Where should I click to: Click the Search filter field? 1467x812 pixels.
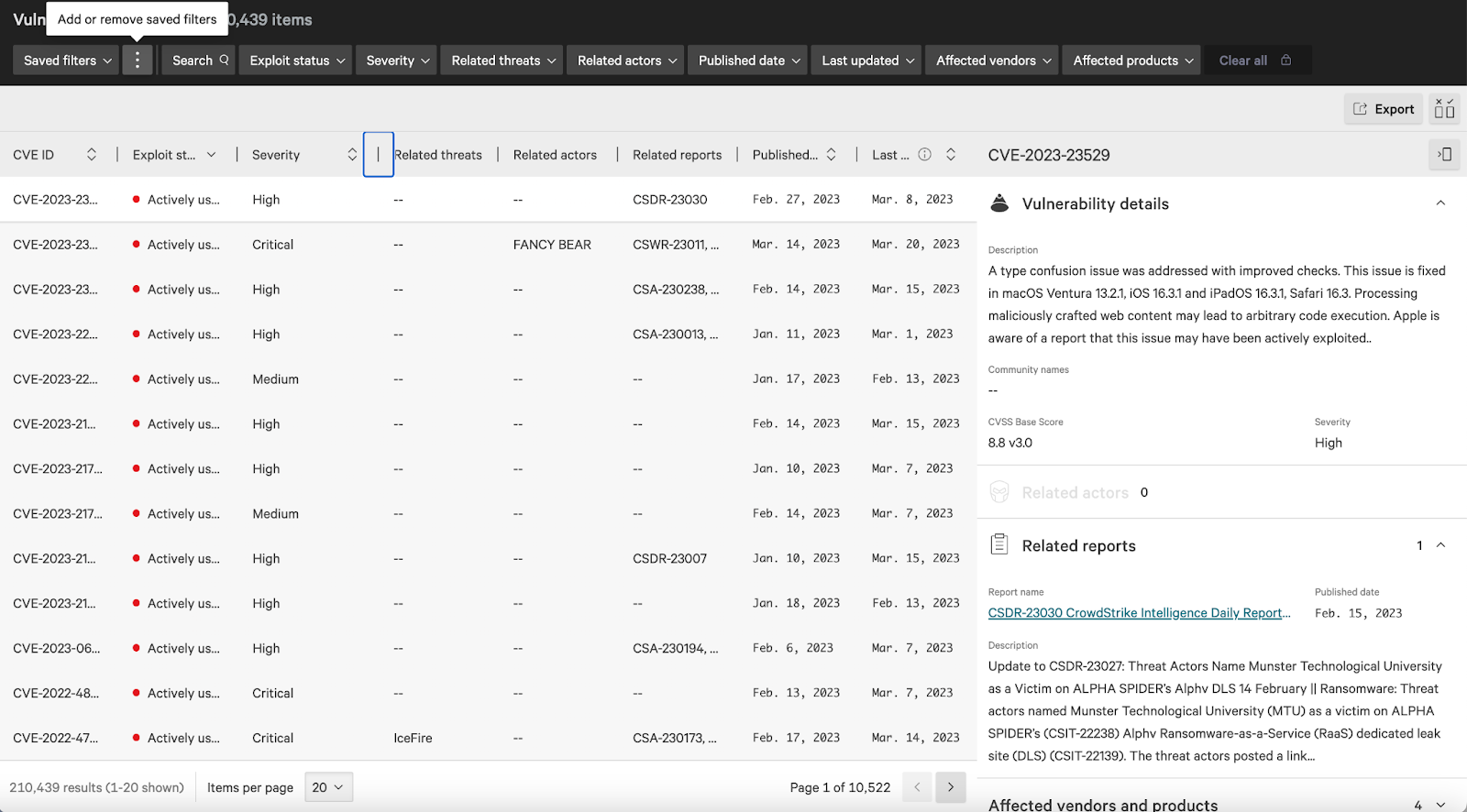(199, 60)
